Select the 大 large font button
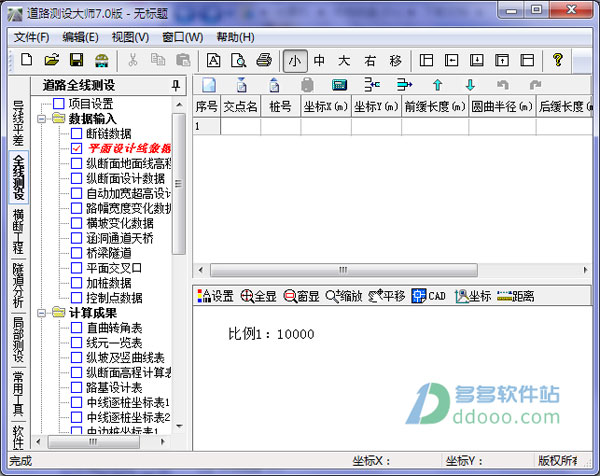 pyautogui.click(x=344, y=60)
